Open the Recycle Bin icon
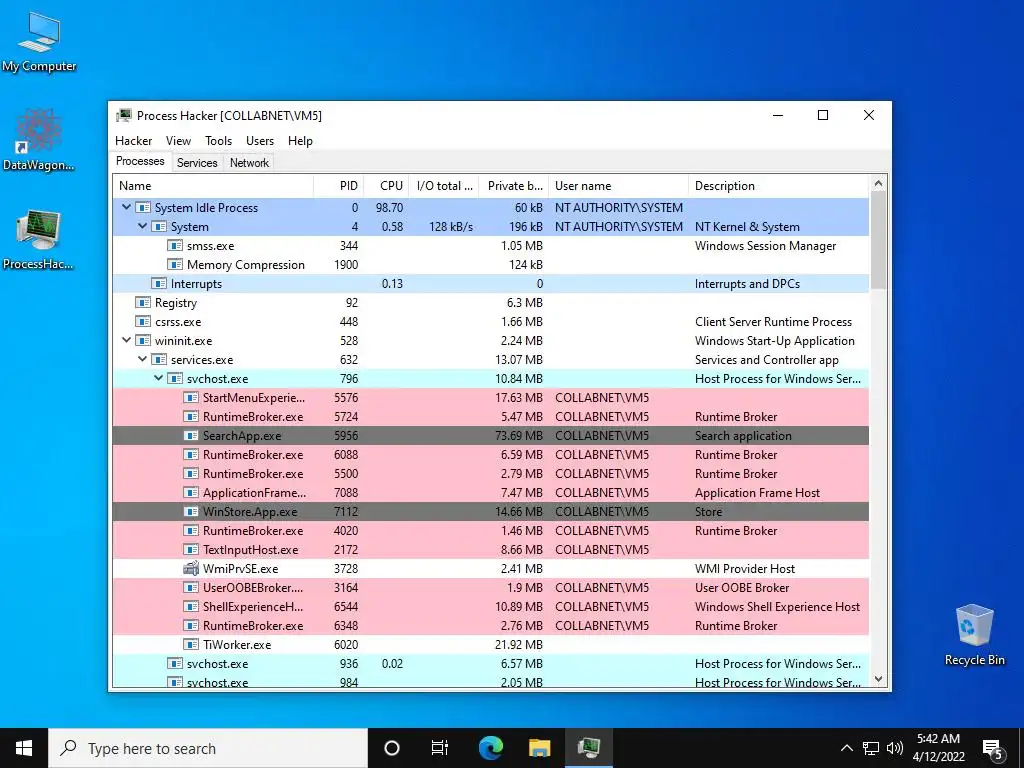Viewport: 1024px width, 768px height. click(x=974, y=635)
